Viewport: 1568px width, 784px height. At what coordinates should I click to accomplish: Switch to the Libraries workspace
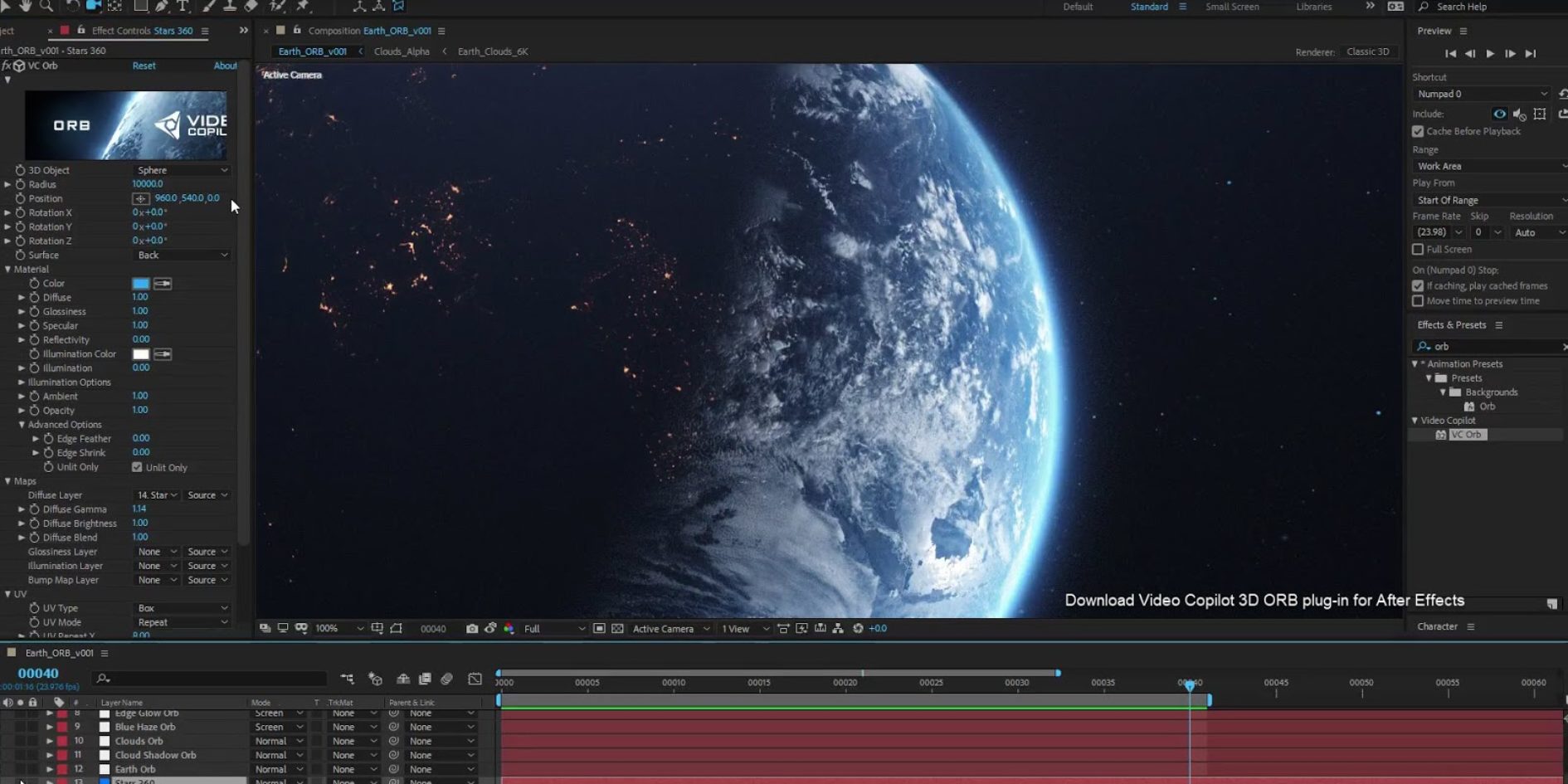click(1314, 7)
